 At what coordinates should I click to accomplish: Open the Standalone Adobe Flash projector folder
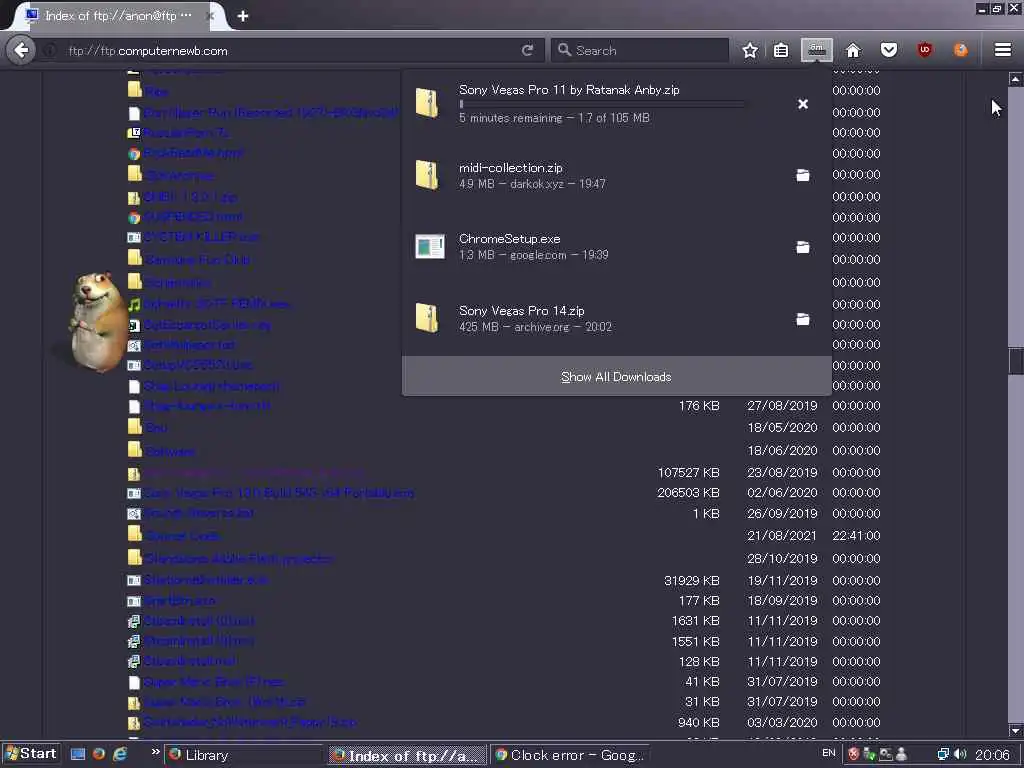[239, 559]
